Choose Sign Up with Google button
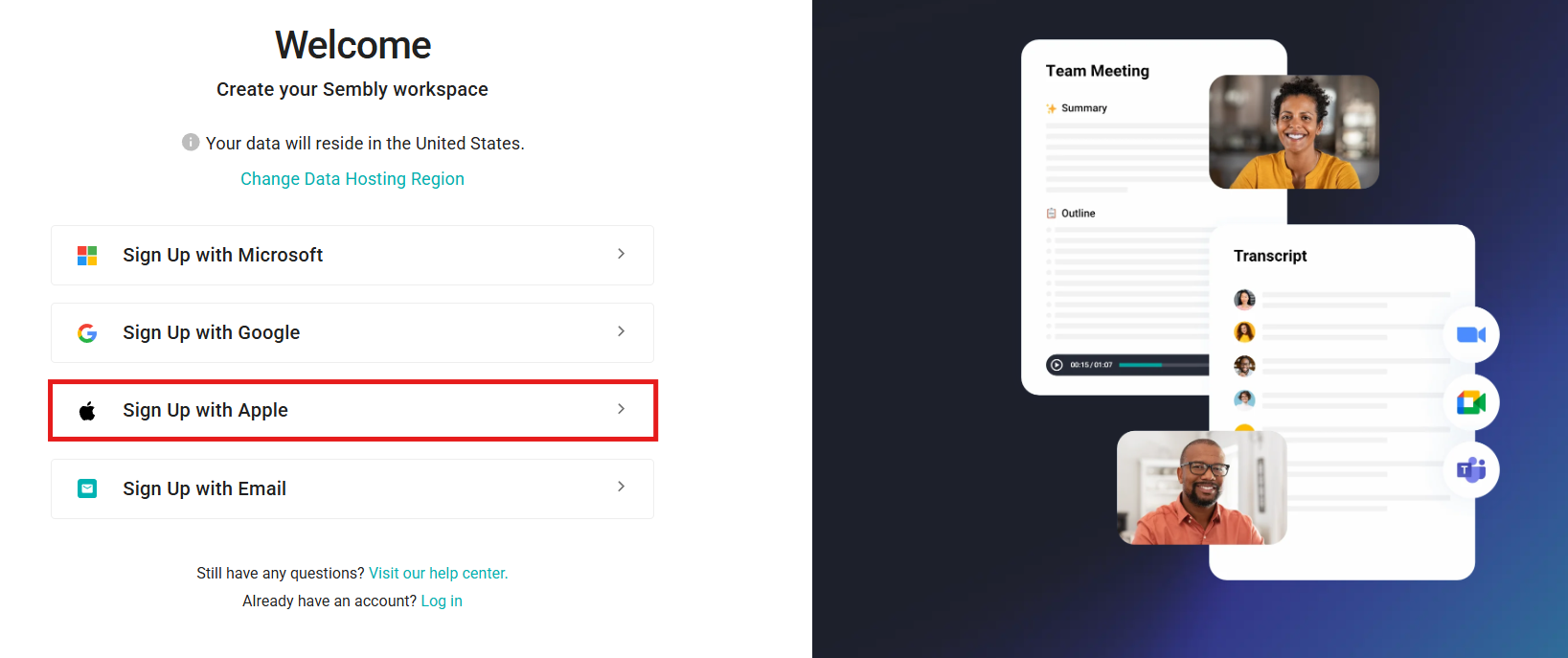This screenshot has width=1568, height=658. click(352, 332)
